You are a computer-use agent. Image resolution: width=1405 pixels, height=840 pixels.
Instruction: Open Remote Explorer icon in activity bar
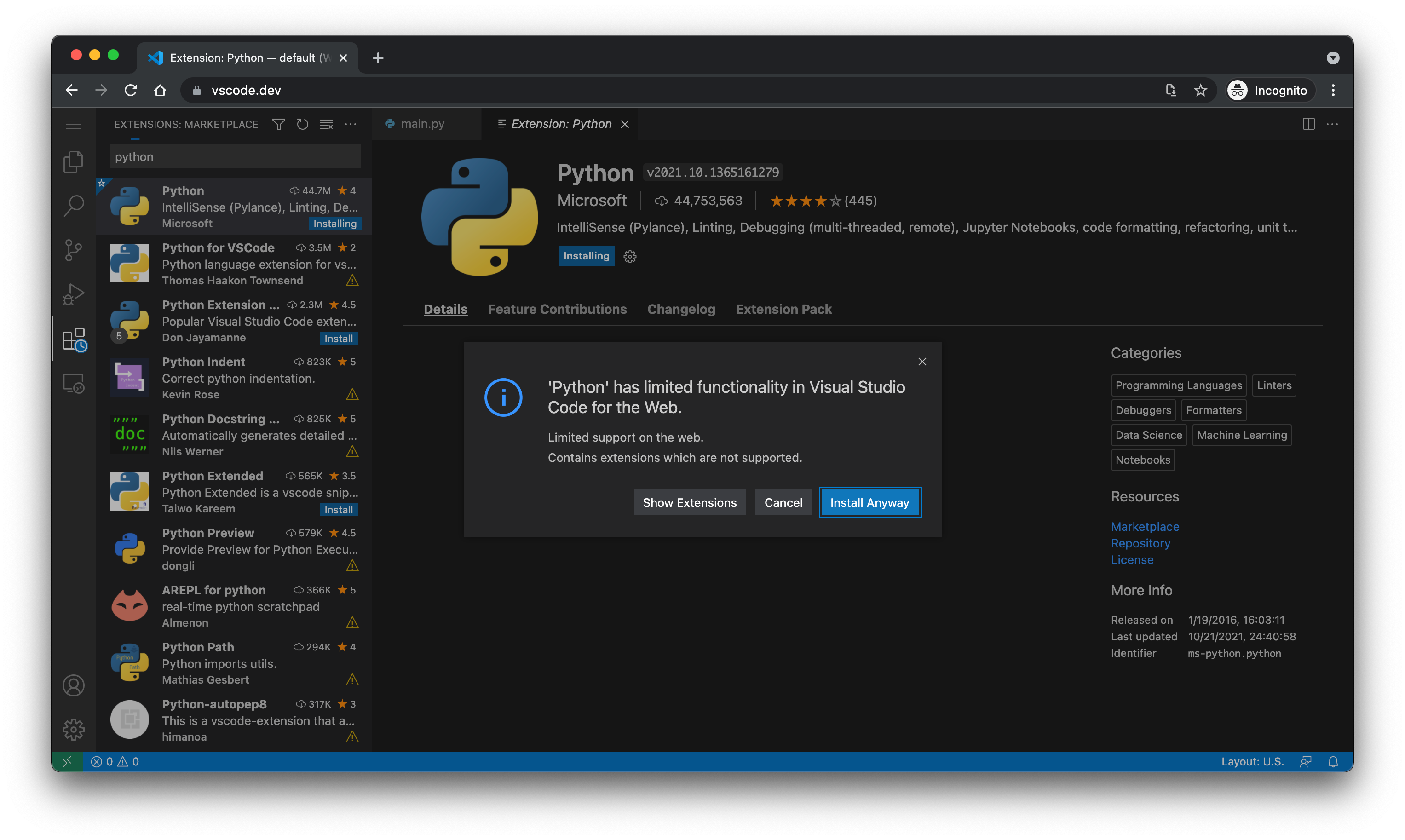pyautogui.click(x=74, y=384)
